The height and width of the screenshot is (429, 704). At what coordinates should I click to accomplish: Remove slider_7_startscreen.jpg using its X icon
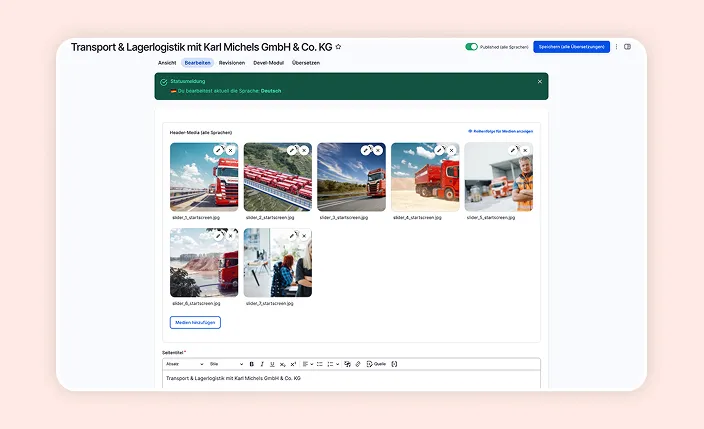point(304,236)
